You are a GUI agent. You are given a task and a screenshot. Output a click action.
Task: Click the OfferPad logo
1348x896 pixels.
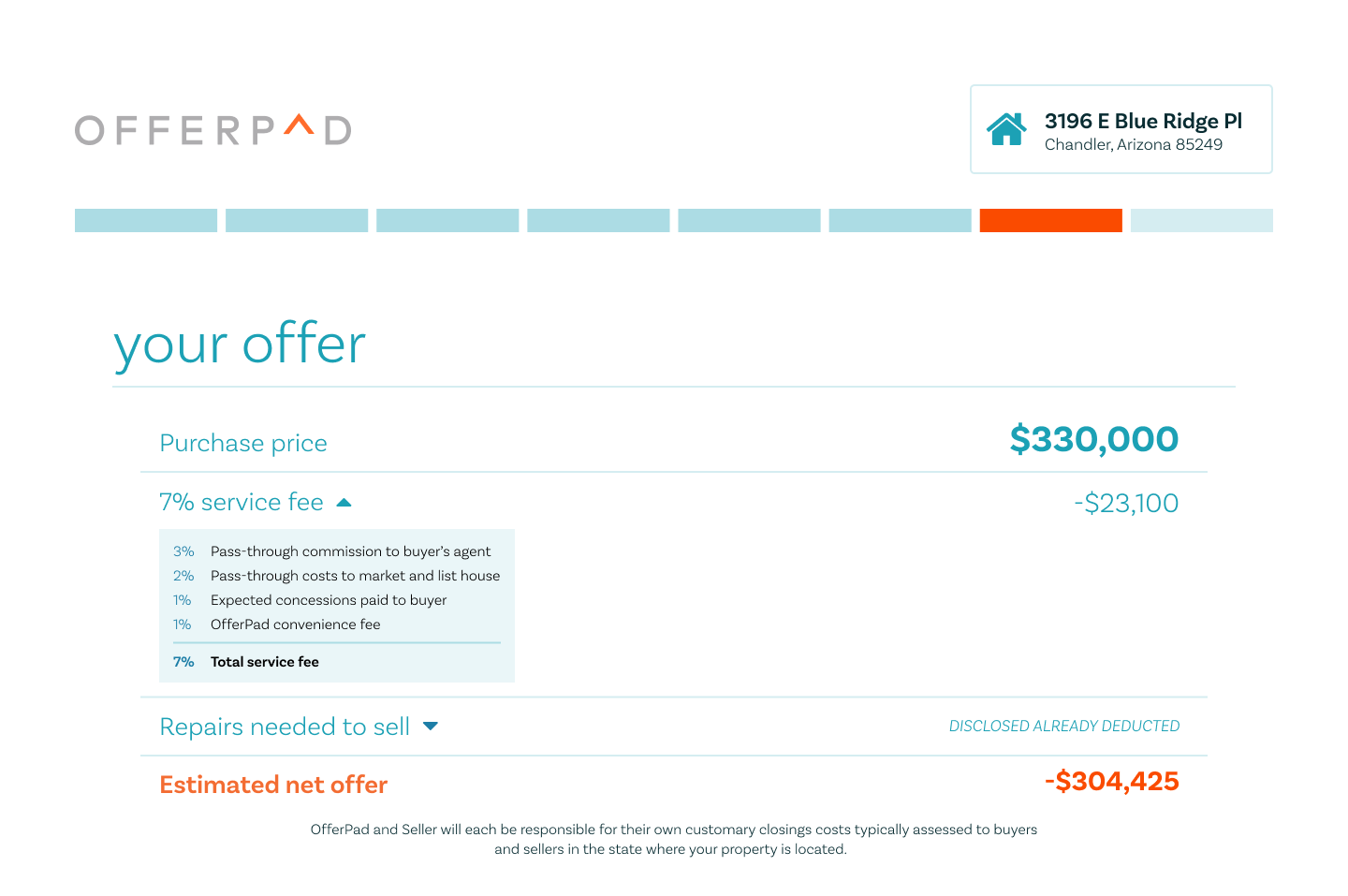click(213, 130)
